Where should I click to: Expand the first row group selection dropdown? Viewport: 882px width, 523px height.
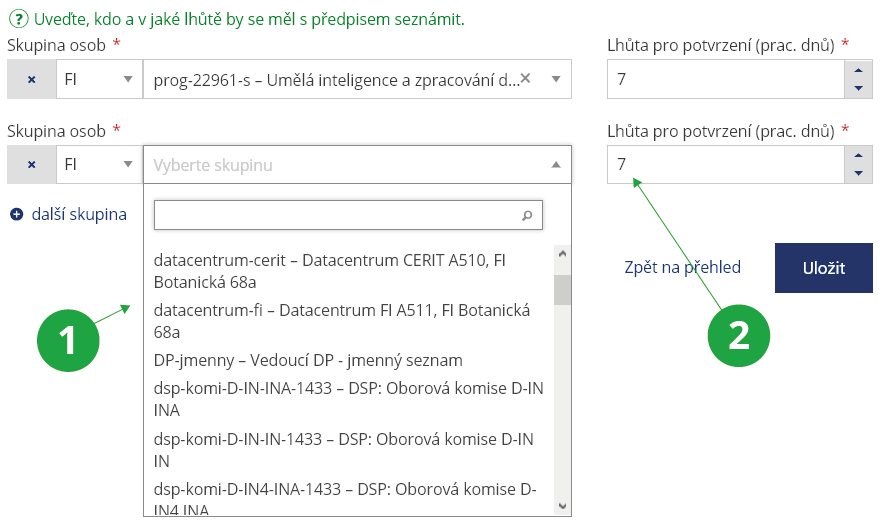tap(556, 80)
